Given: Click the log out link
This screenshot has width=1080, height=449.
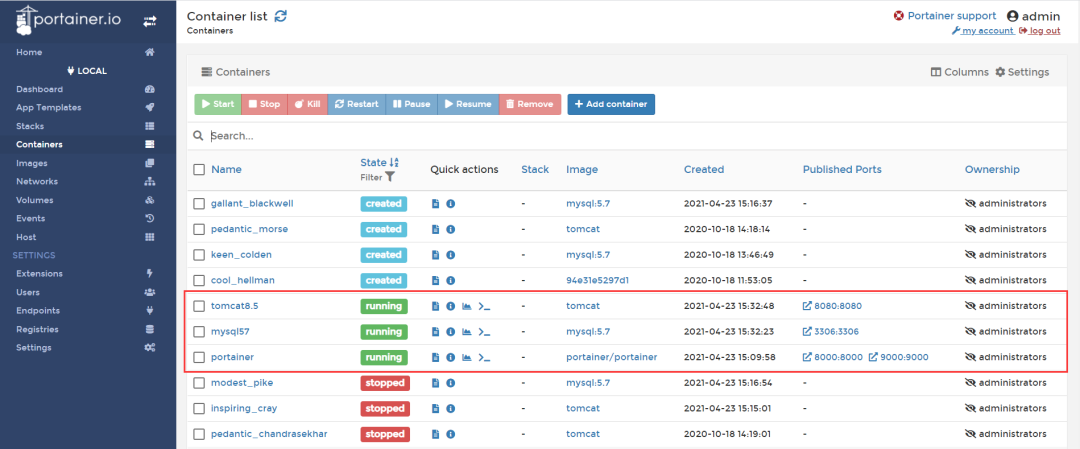Looking at the screenshot, I should coord(1039,30).
